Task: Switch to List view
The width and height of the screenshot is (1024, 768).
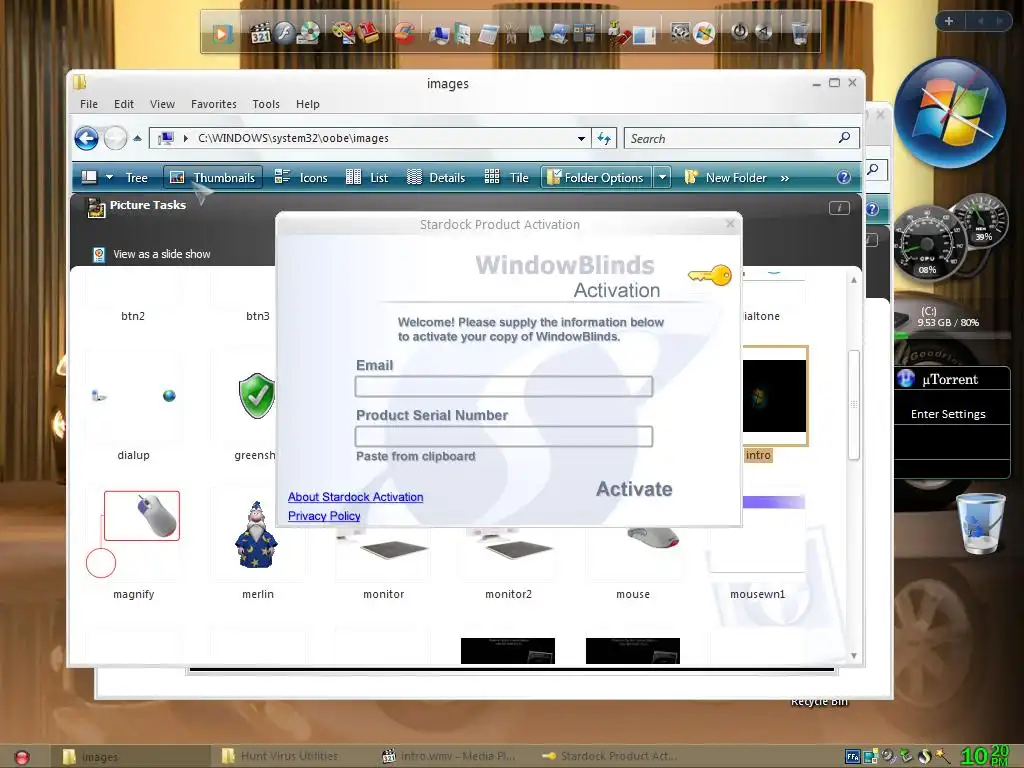Action: pyautogui.click(x=367, y=178)
